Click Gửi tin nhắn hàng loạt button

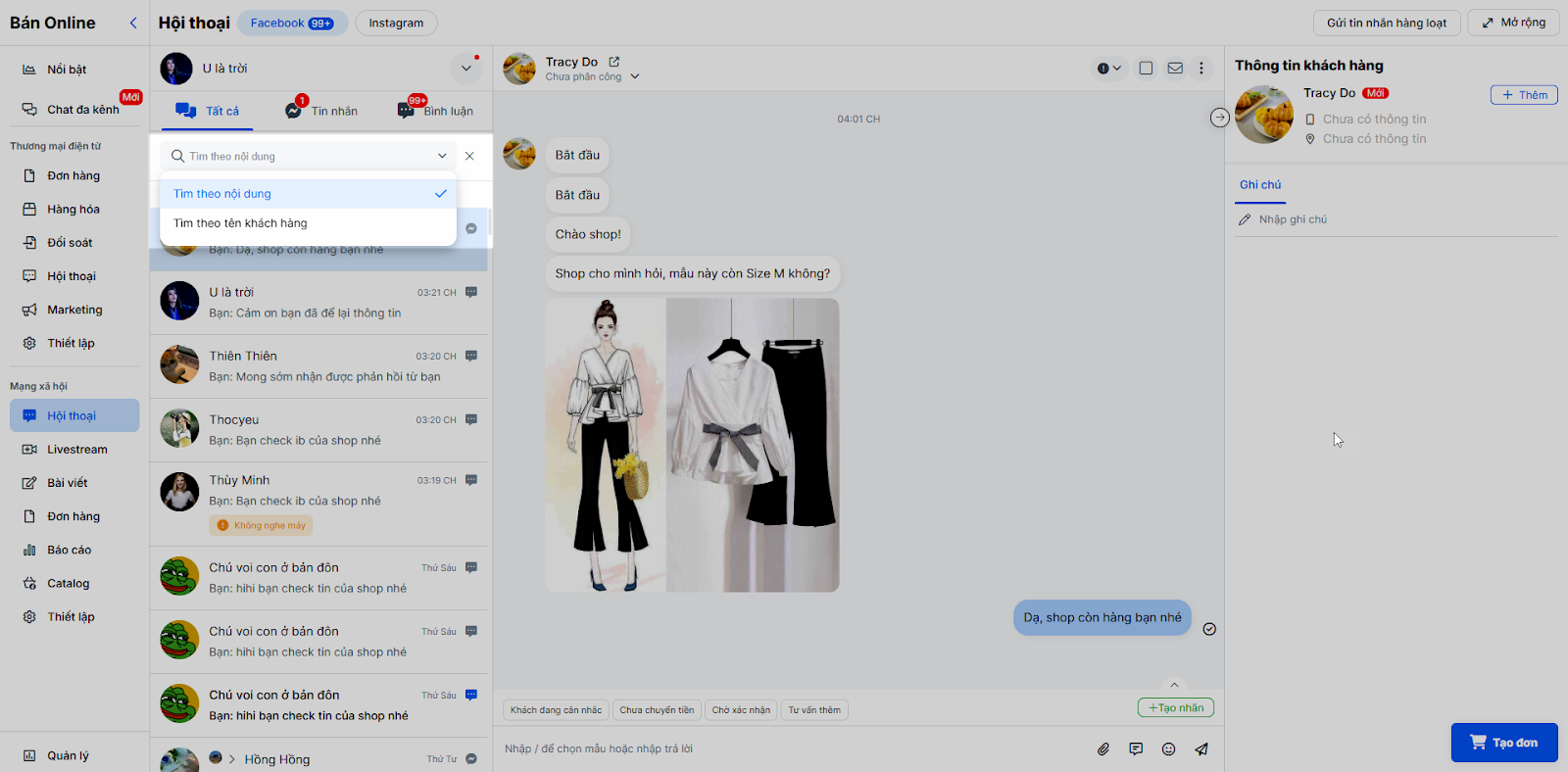click(1387, 23)
